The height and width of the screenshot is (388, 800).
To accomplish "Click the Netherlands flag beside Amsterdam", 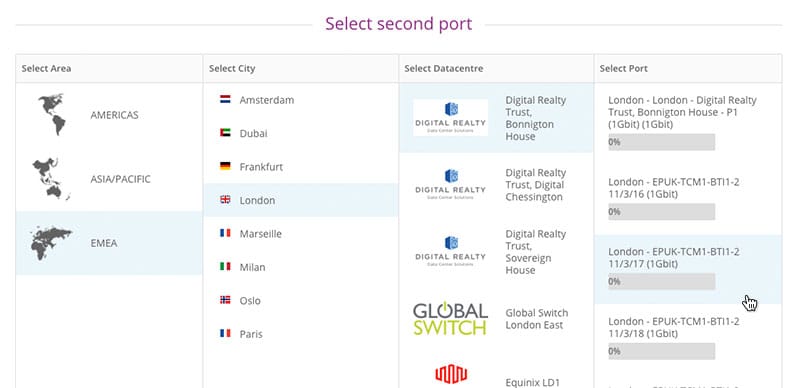I will coord(225,100).
